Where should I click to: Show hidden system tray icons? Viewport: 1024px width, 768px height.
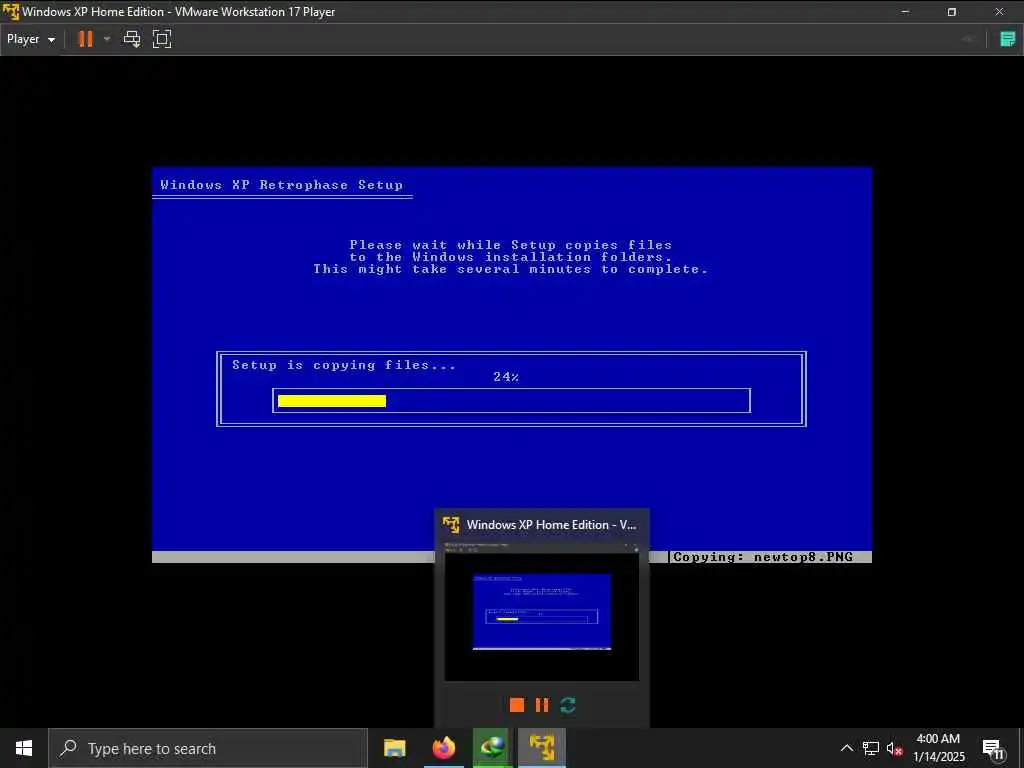[x=846, y=748]
